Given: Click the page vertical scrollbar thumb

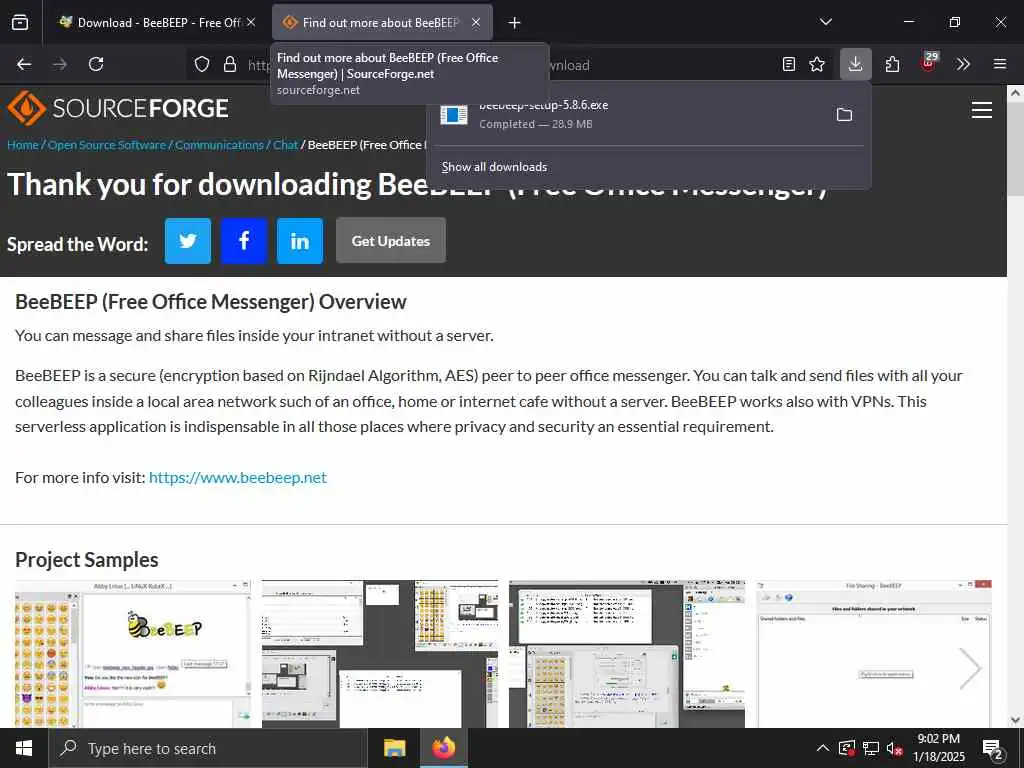Looking at the screenshot, I should pyautogui.click(x=1015, y=149).
